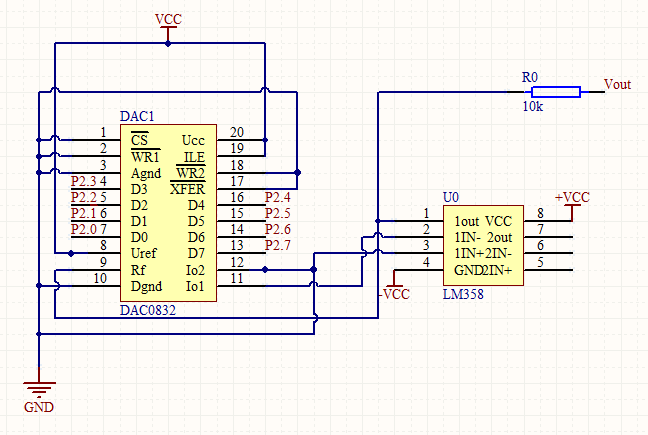Select the P2.0 net label
The image size is (648, 435).
point(83,229)
